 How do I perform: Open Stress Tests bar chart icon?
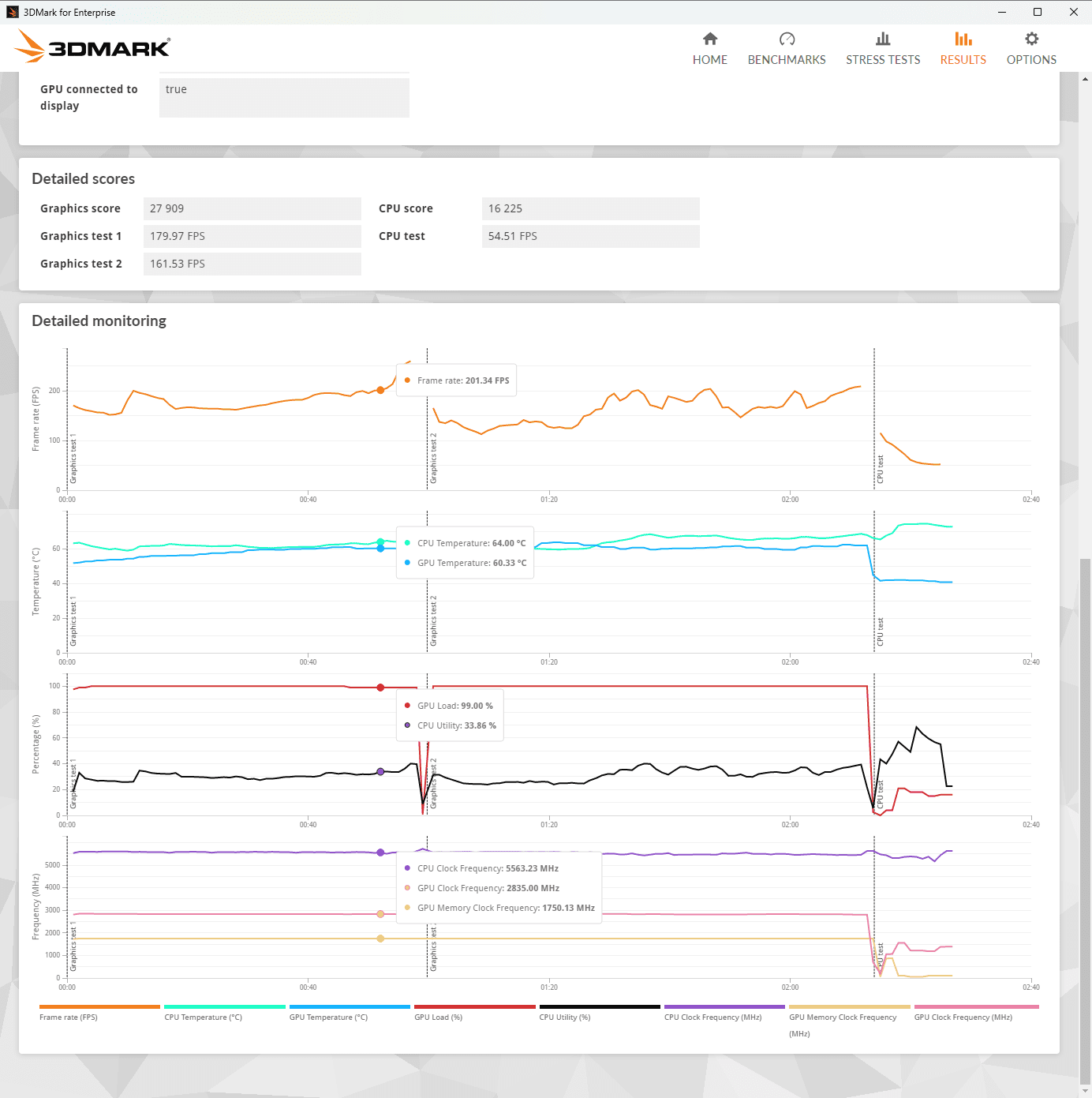(883, 39)
